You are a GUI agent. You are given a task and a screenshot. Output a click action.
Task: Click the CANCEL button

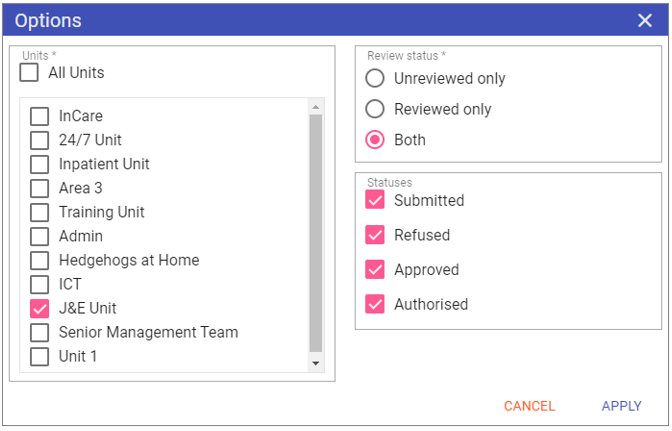529,406
